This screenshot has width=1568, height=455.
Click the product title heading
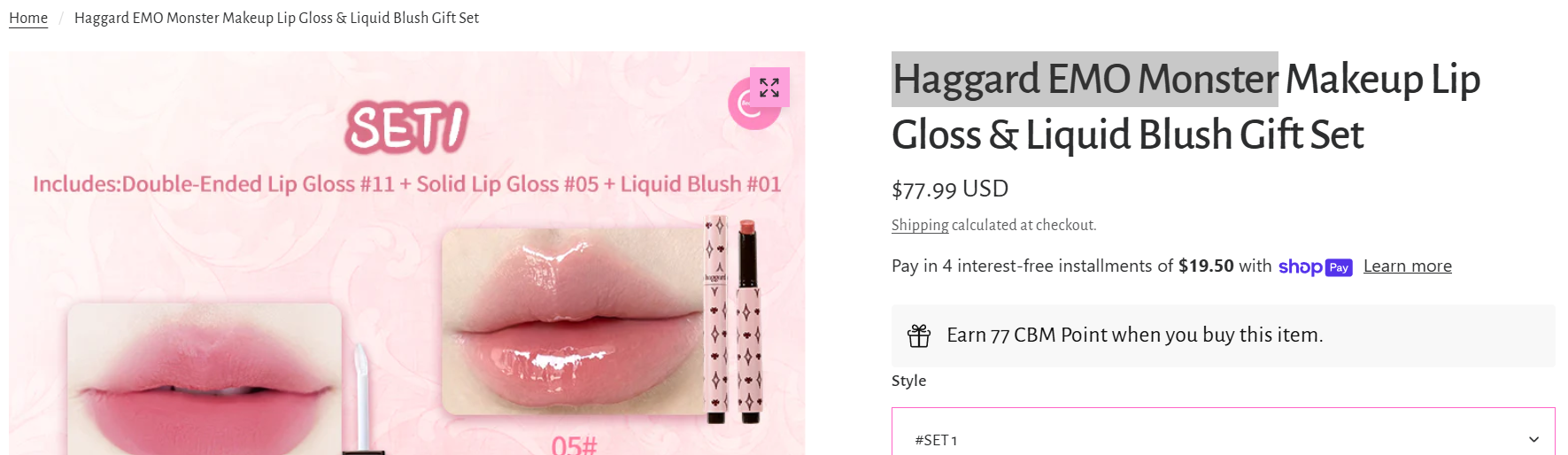(x=1186, y=106)
